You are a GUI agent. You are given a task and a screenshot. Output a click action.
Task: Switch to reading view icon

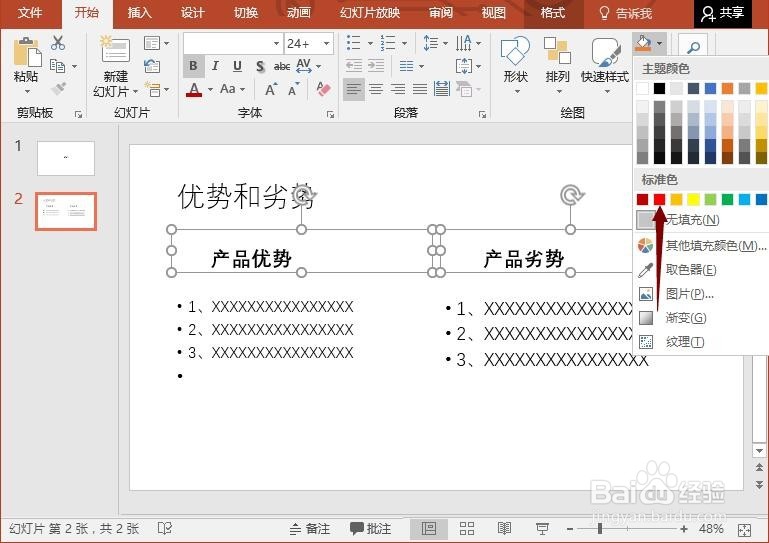[504, 528]
